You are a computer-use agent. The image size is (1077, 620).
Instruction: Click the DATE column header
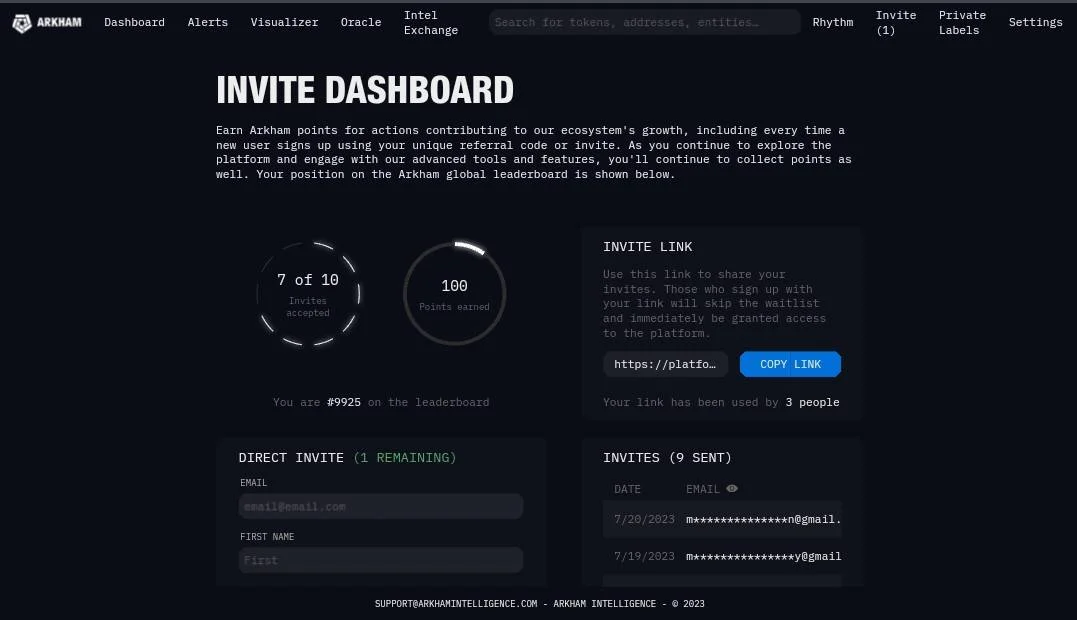coord(627,489)
